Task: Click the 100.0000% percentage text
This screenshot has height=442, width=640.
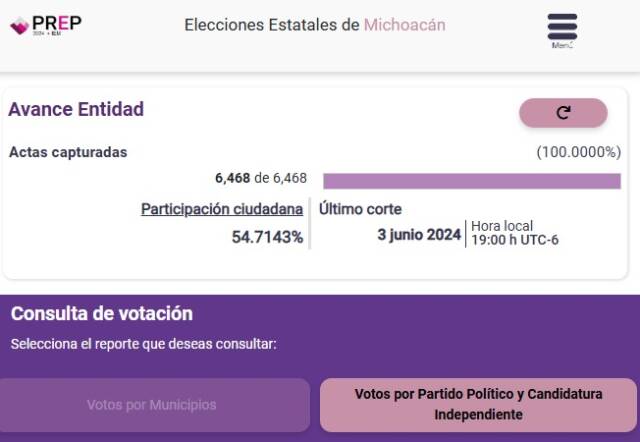Action: point(579,152)
